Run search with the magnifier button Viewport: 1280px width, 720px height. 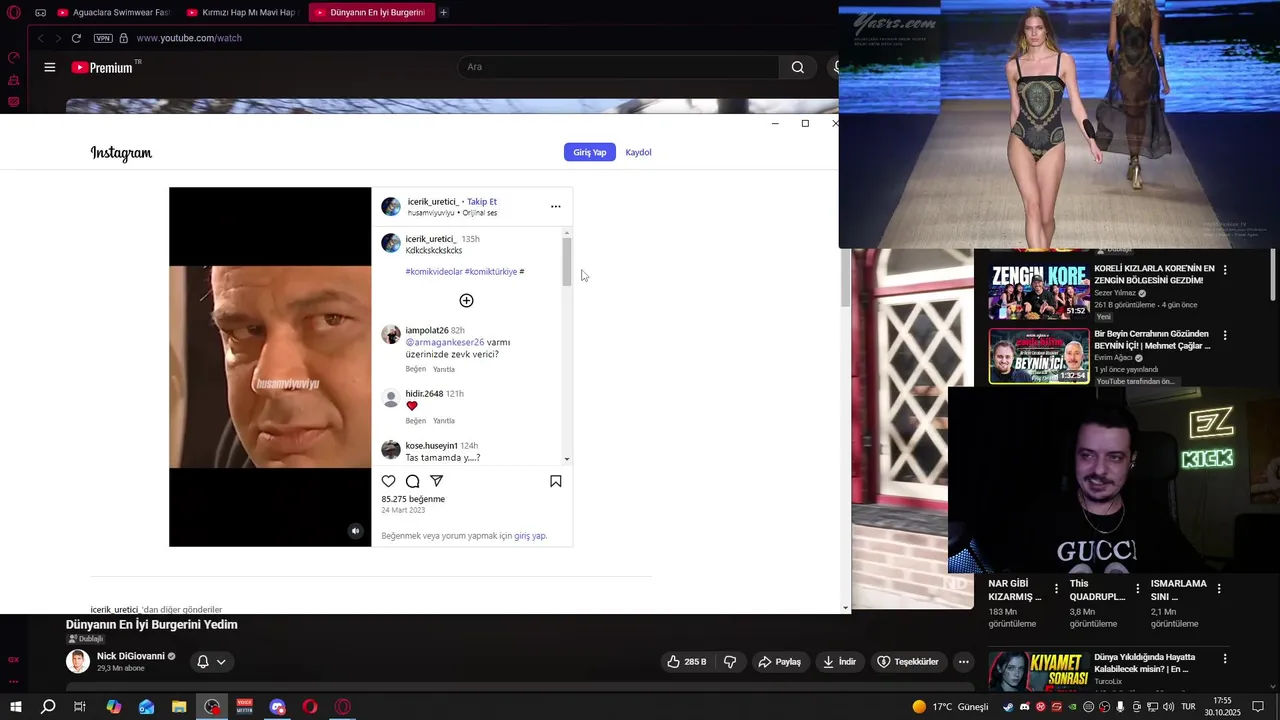tap(797, 67)
